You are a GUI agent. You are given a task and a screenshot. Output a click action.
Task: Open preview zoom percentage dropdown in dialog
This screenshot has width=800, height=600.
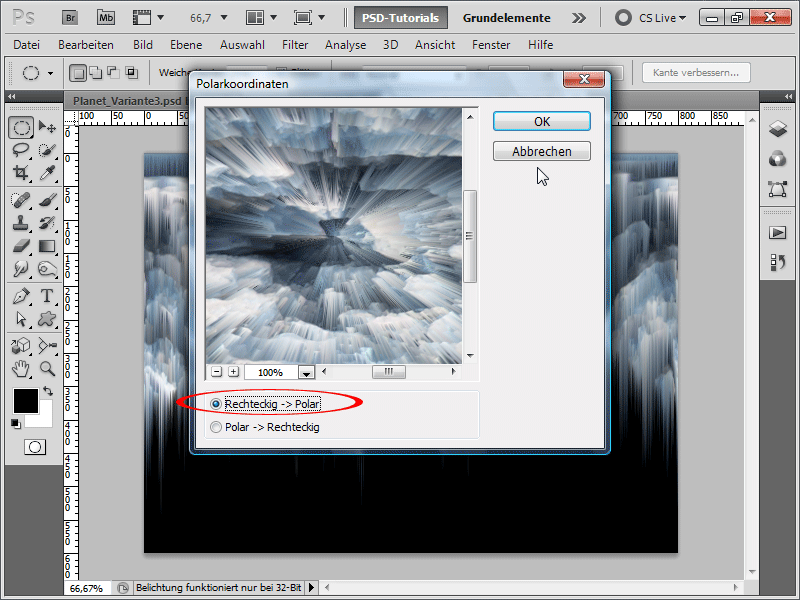click(x=306, y=373)
